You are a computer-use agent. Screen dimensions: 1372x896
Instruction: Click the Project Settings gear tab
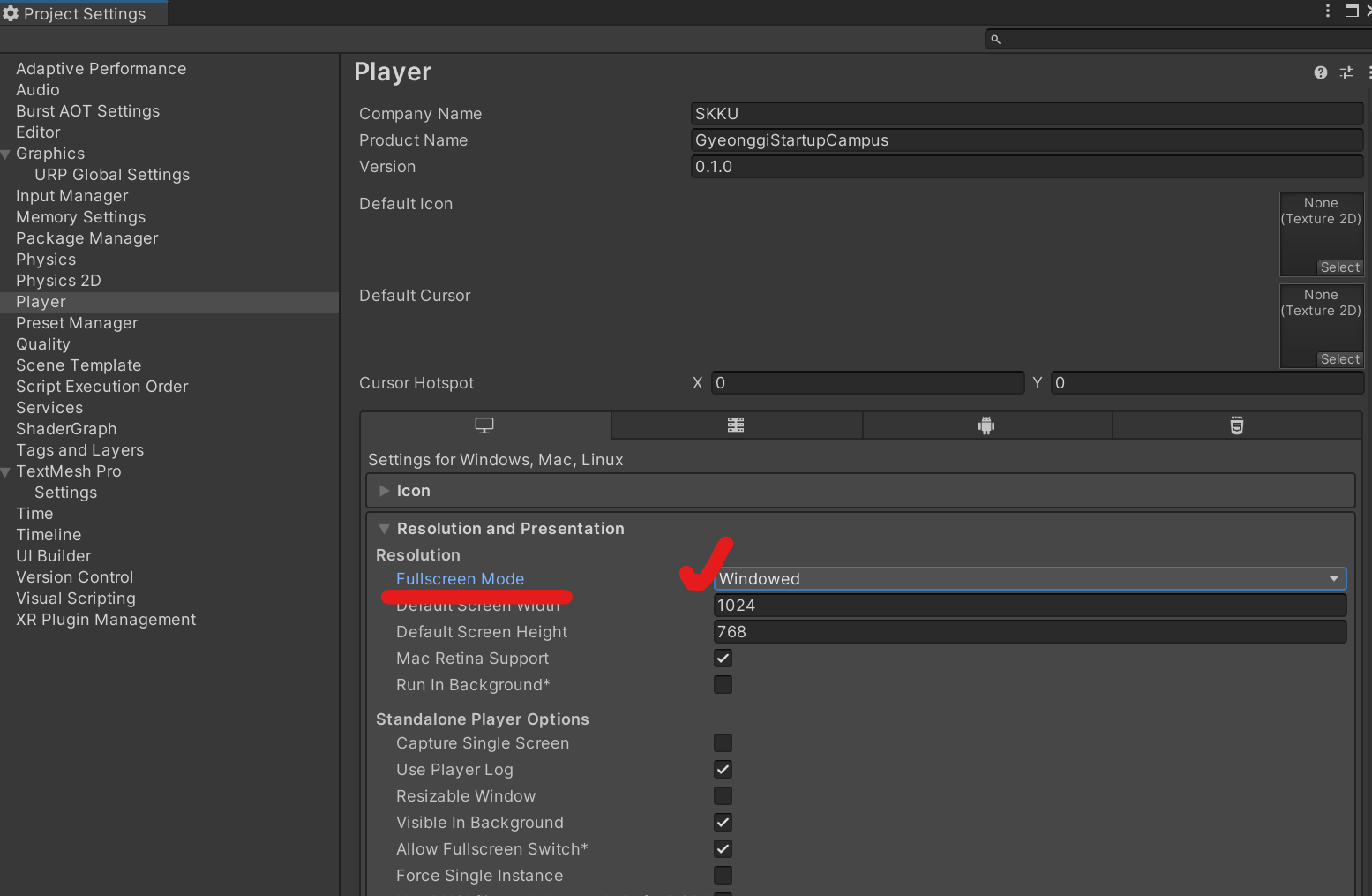(84, 13)
